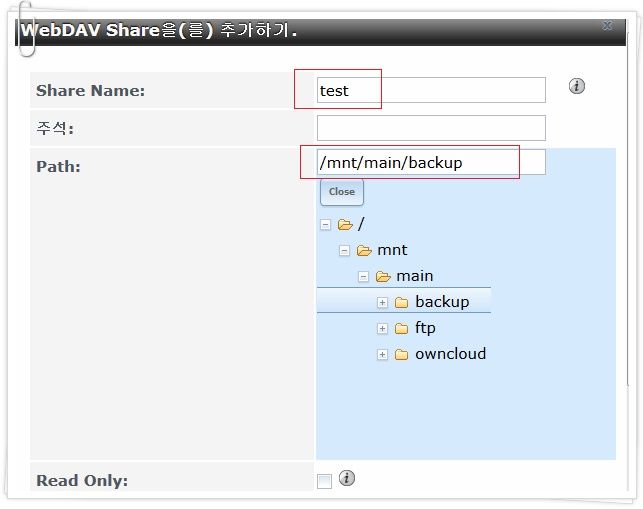Expand the owncloud folder node
643x509 pixels.
tap(382, 354)
